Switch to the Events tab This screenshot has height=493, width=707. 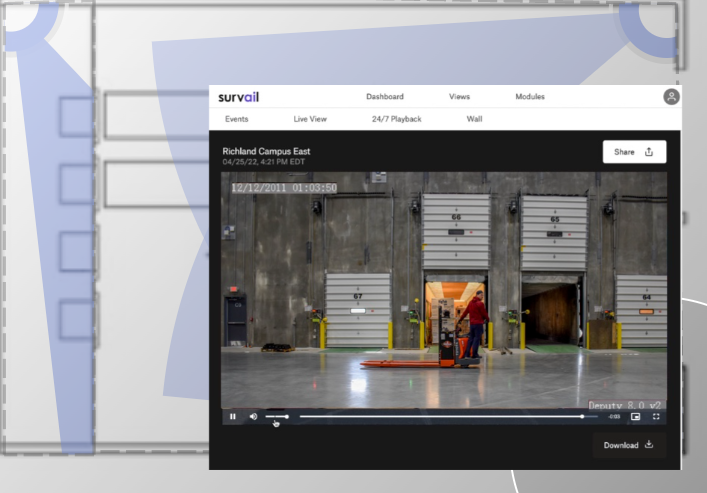click(x=237, y=119)
